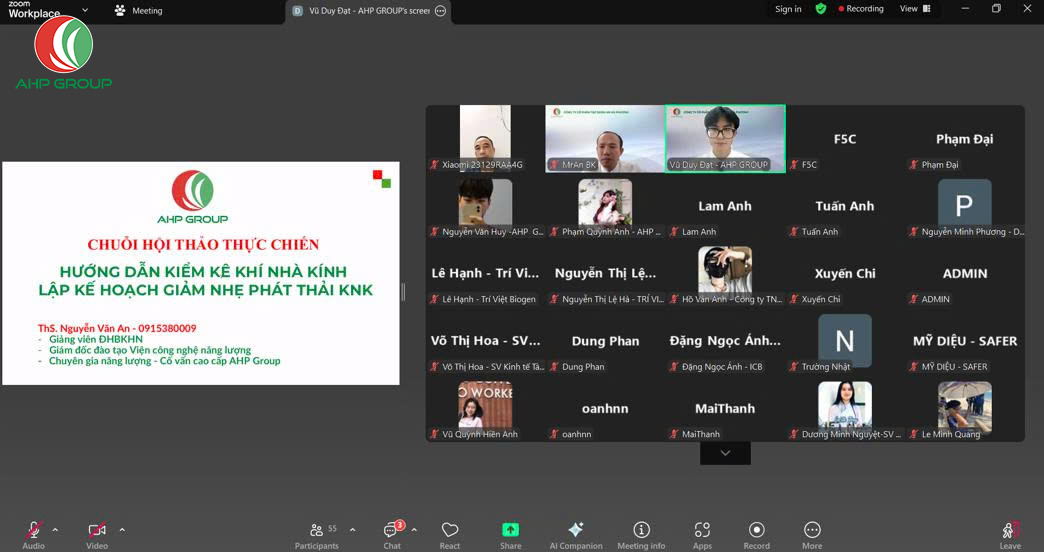Select Trương Nhật tile with N avatar
The image size is (1044, 552).
click(x=845, y=340)
